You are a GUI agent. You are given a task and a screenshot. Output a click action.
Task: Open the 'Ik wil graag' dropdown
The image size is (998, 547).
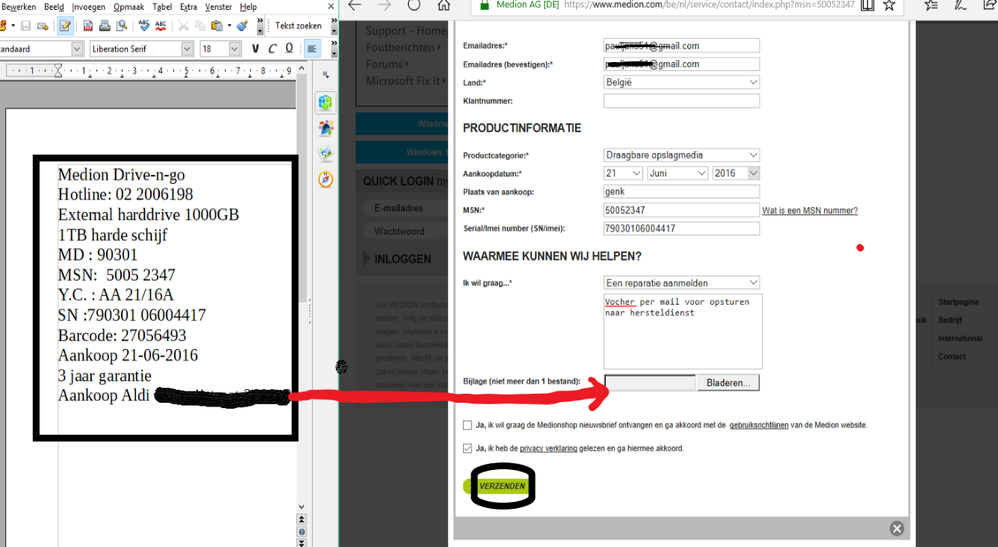click(681, 283)
